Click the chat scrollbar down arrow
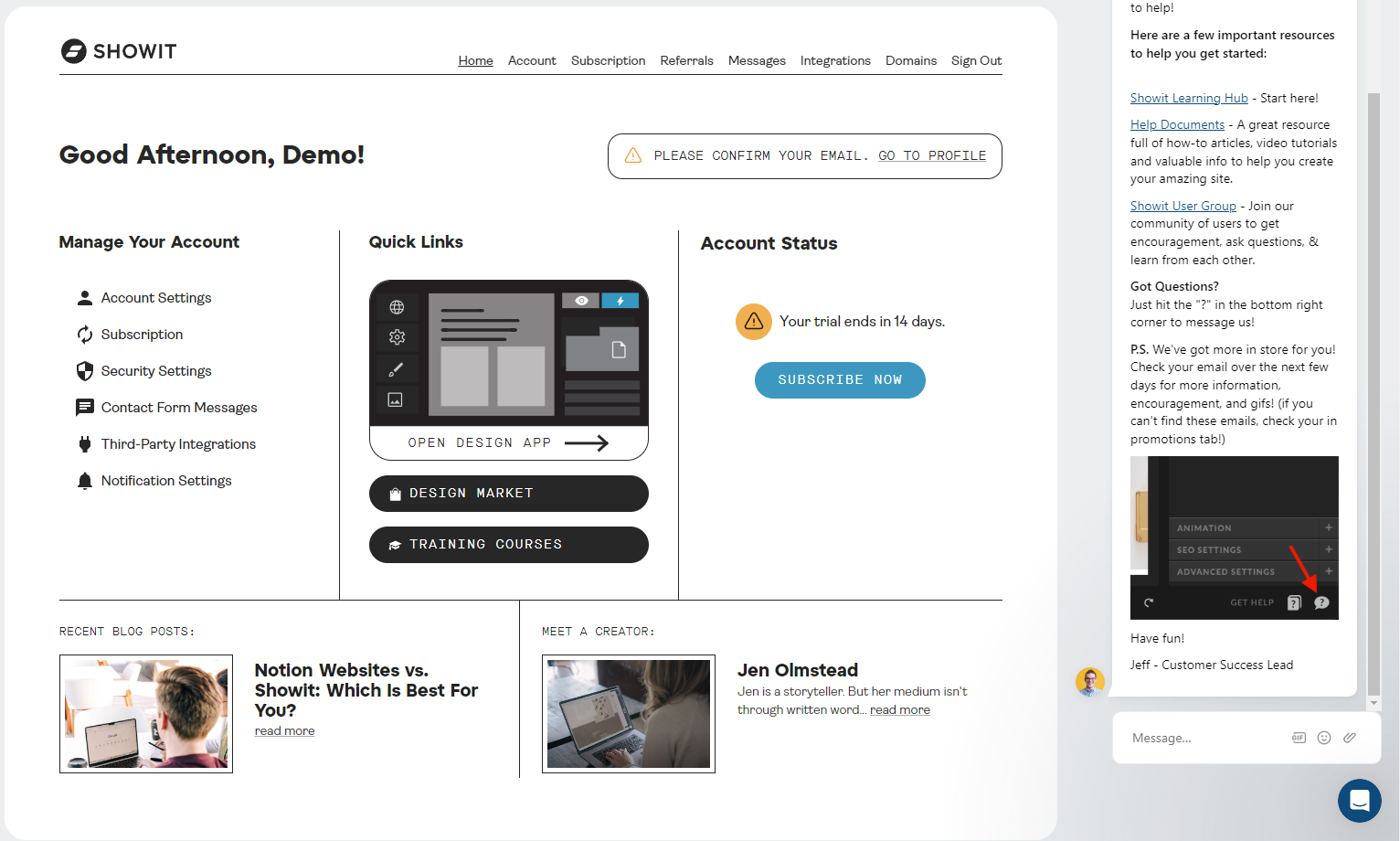Image resolution: width=1400 pixels, height=841 pixels. coord(1373,703)
